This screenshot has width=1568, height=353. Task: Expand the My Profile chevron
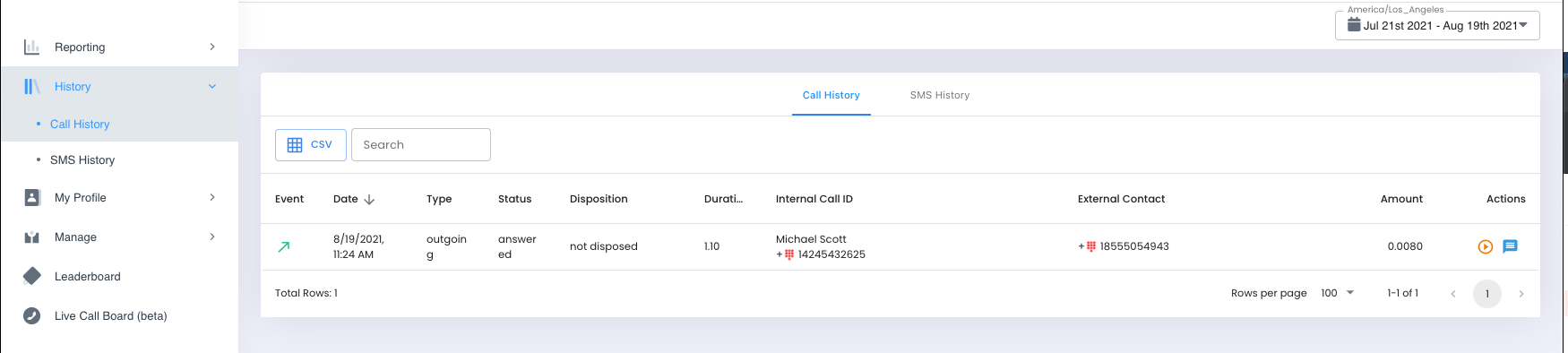(212, 197)
